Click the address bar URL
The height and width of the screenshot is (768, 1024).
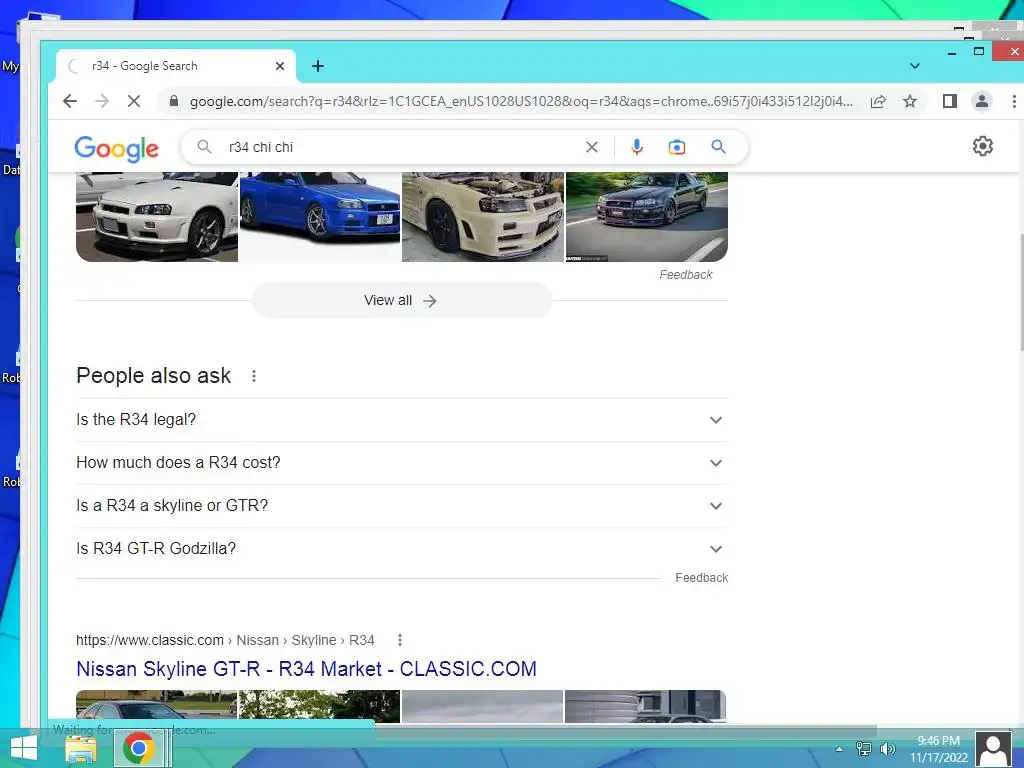[521, 101]
